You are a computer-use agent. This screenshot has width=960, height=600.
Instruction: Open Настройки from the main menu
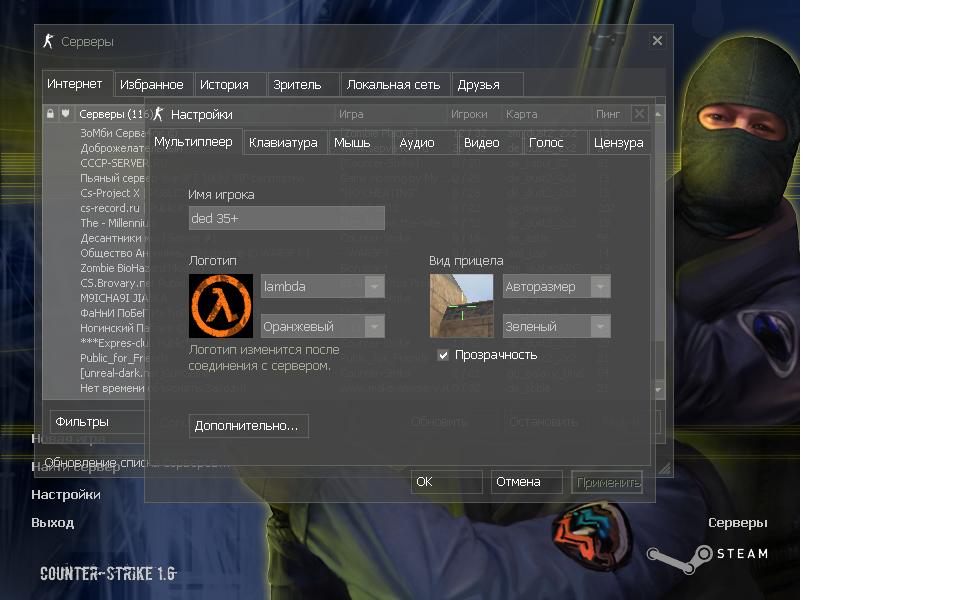[66, 495]
